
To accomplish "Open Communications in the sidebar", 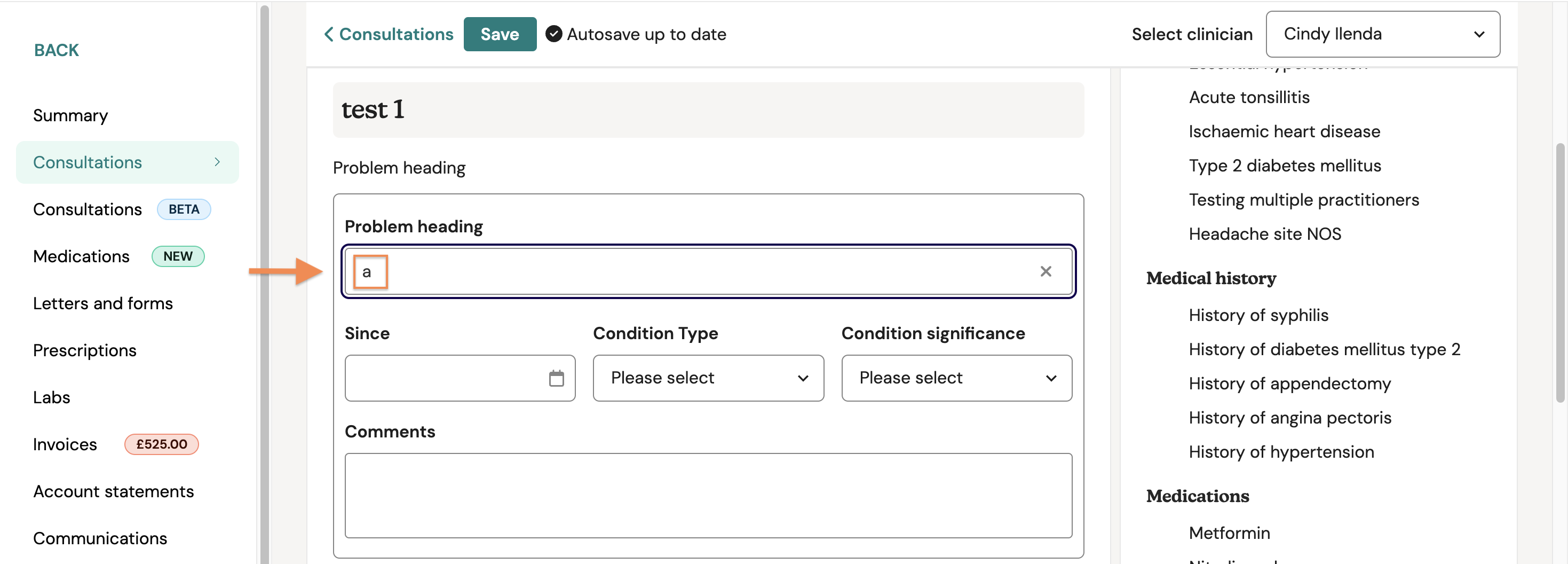I will (x=100, y=538).
